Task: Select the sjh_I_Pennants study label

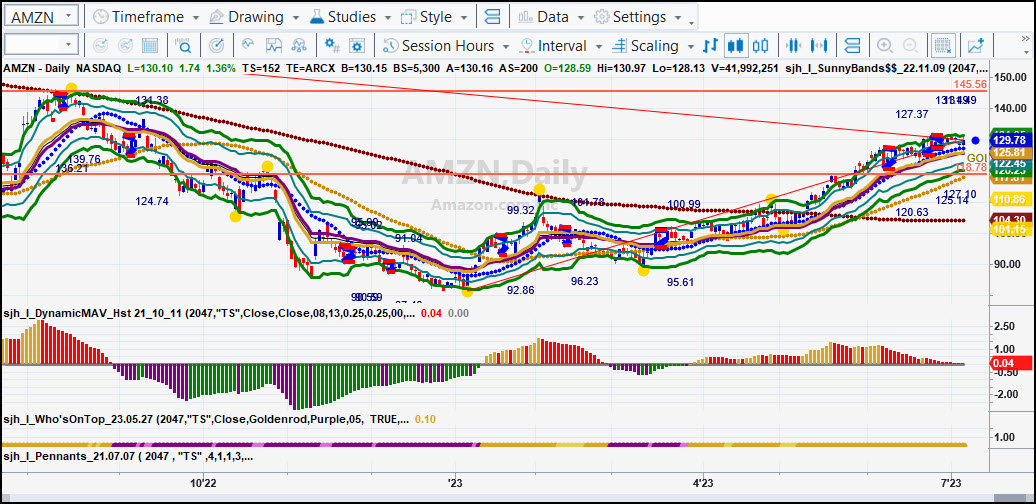Action: (128, 456)
